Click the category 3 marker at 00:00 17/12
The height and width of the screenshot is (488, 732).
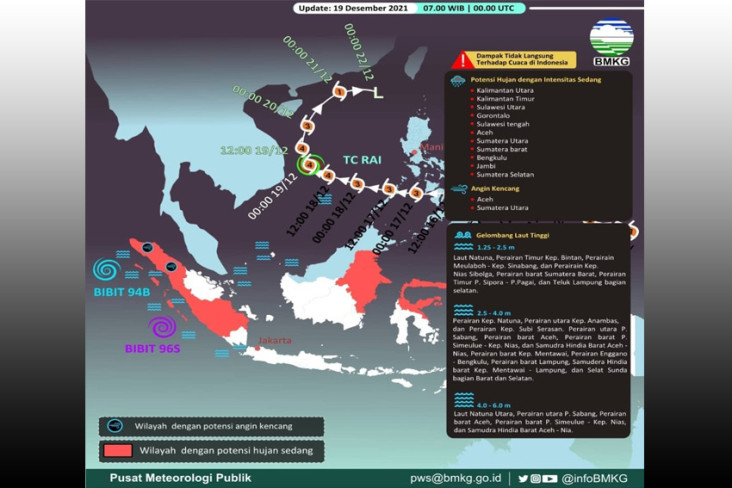416,193
